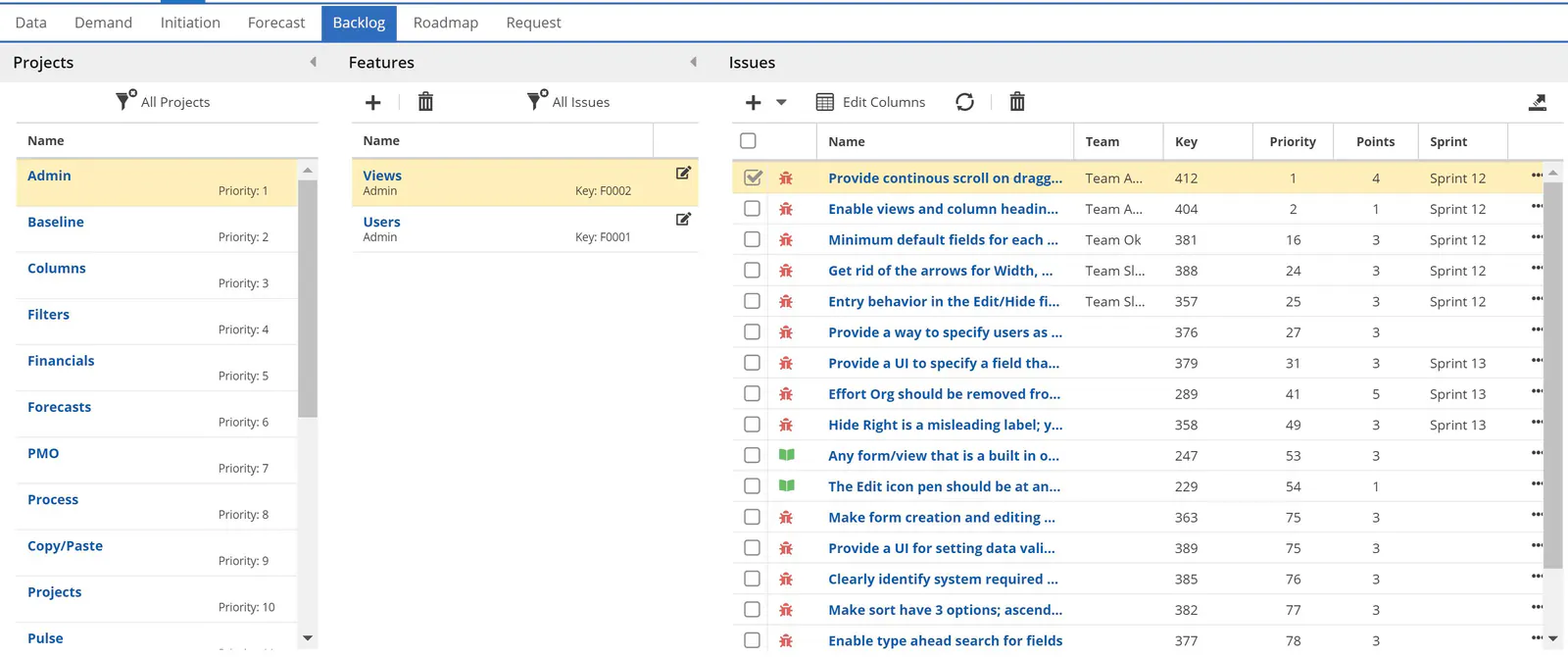Check the checkbox for issue 357

[x=752, y=301]
